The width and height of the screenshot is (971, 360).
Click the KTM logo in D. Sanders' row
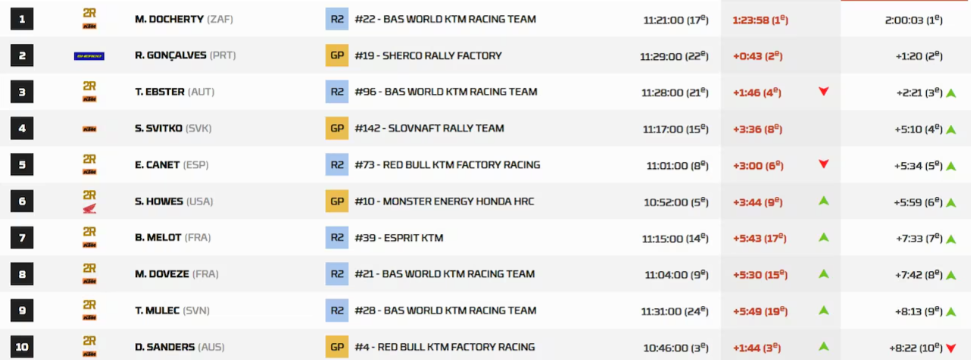click(x=89, y=354)
